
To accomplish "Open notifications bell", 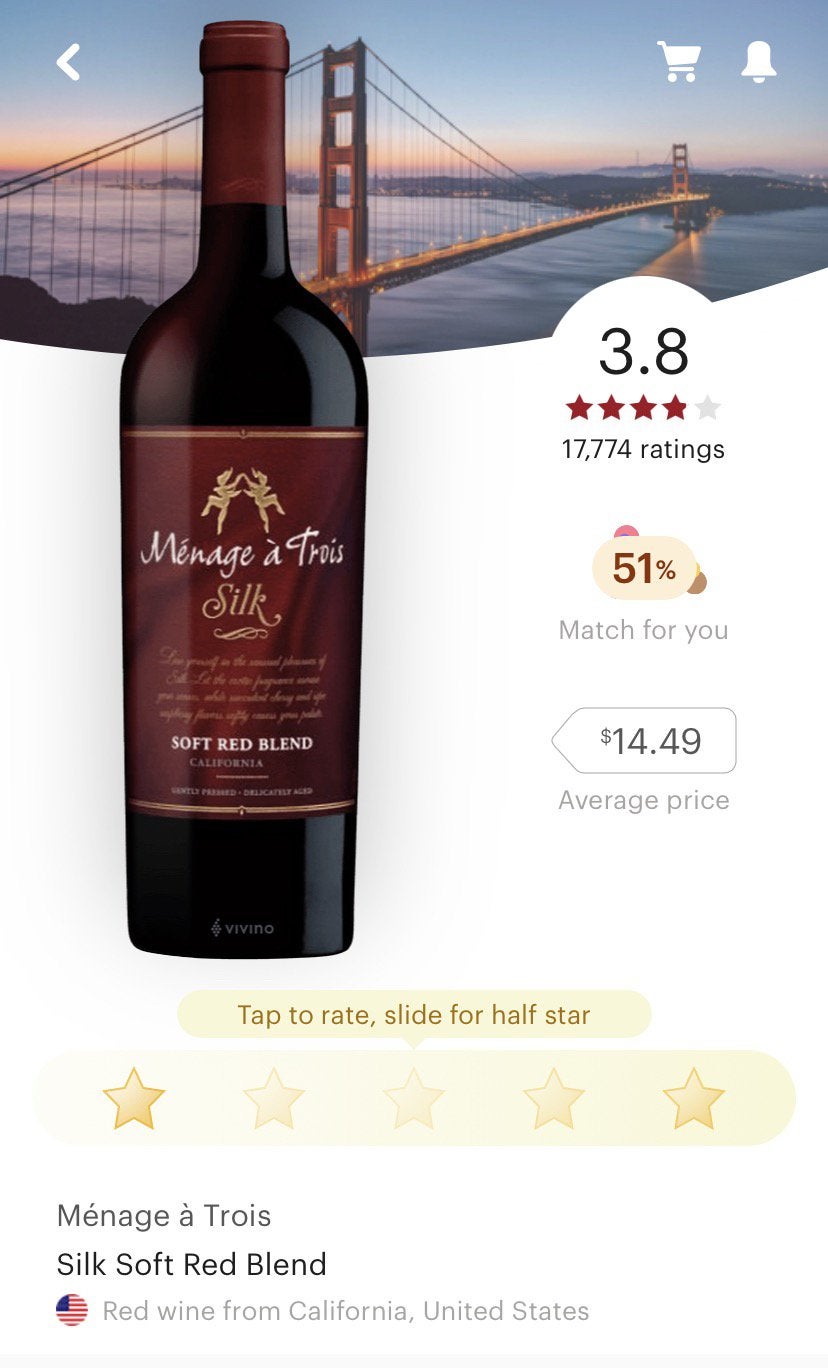I will click(758, 62).
